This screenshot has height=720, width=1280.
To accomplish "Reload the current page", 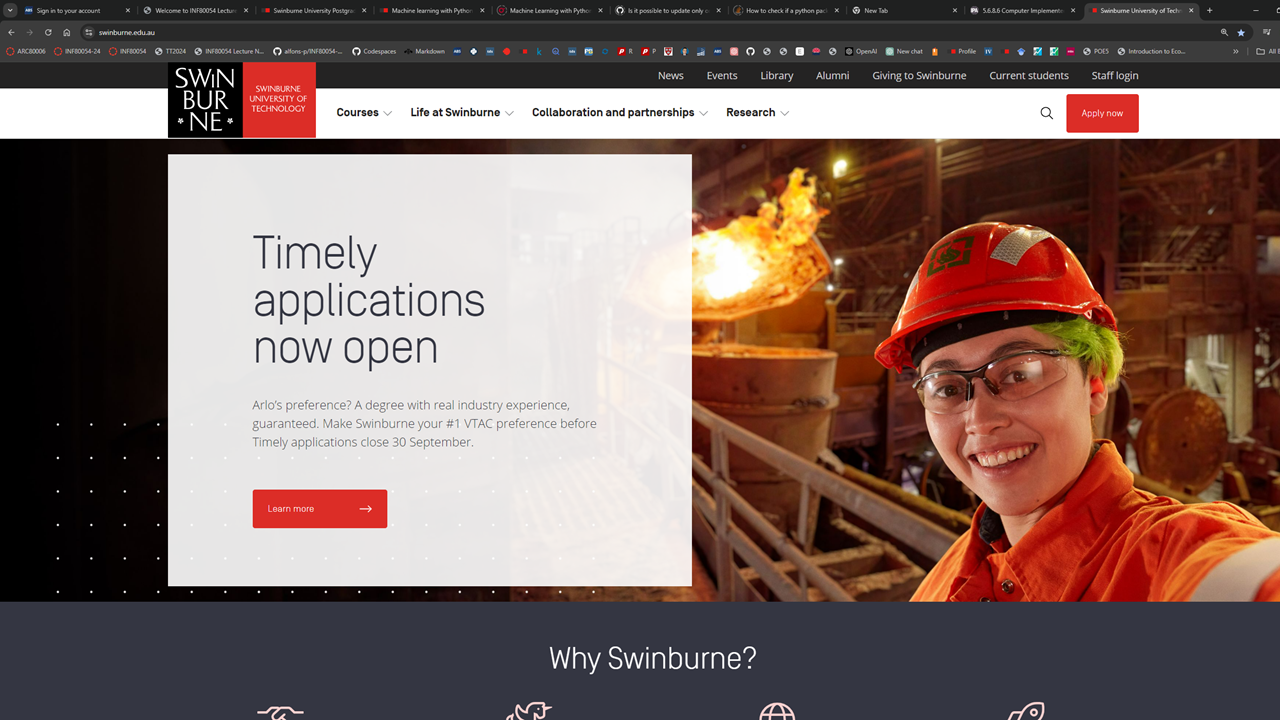I will pyautogui.click(x=47, y=31).
